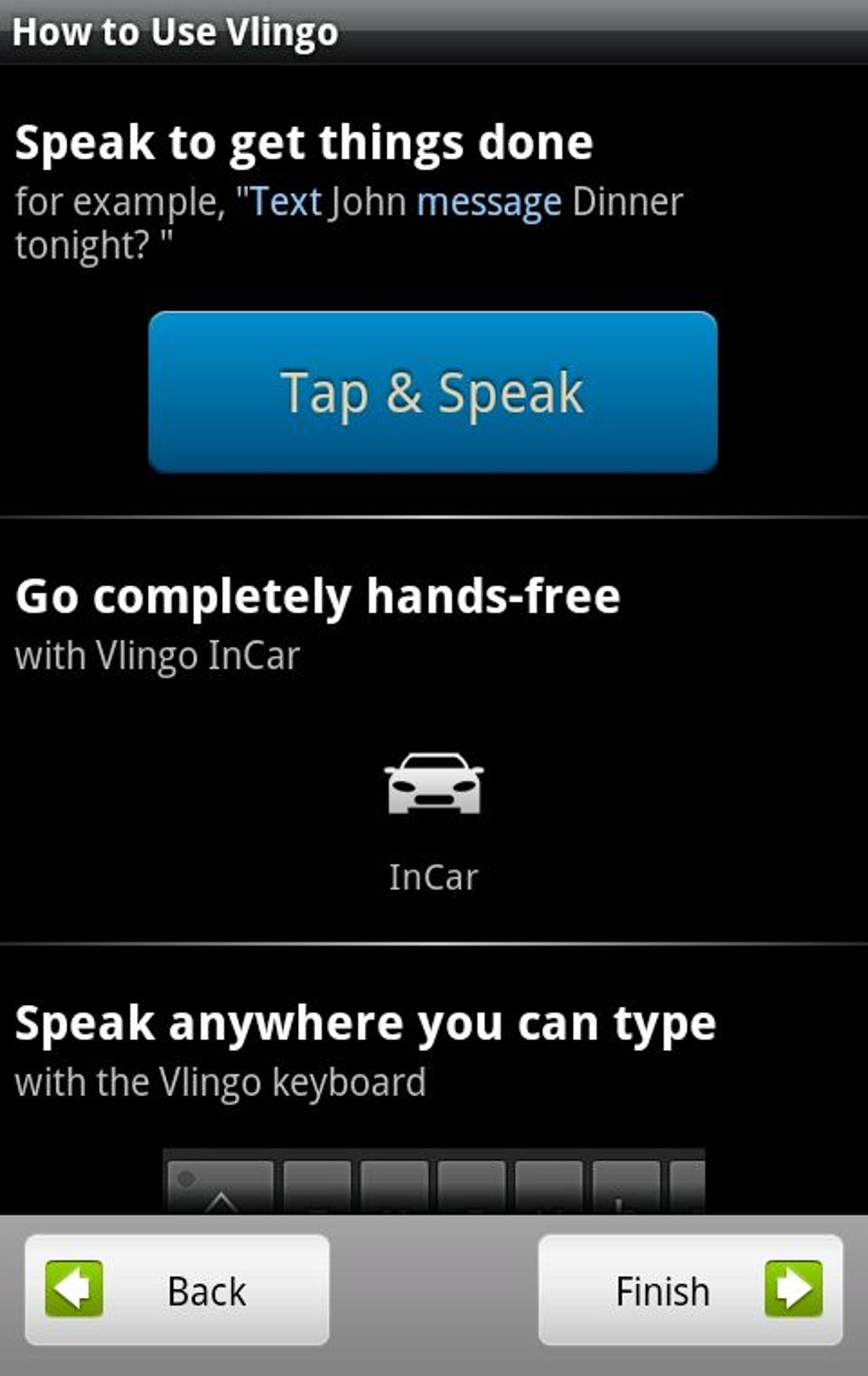The width and height of the screenshot is (868, 1376).
Task: Select the InCar text label
Action: (x=433, y=876)
